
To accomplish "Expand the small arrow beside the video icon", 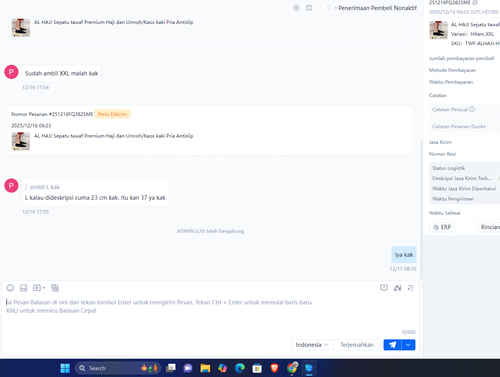I will point(44,288).
